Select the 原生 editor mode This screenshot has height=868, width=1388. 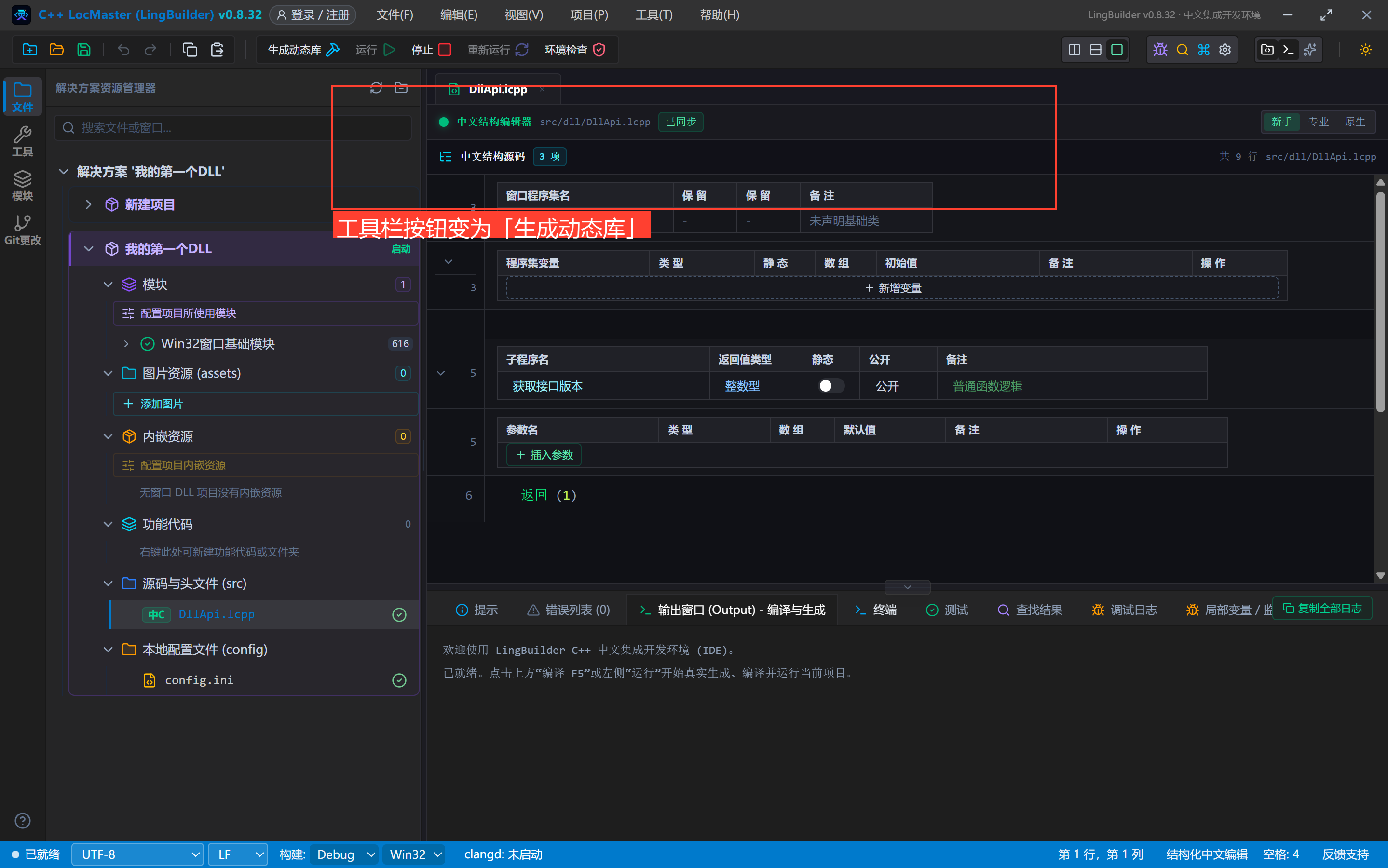1355,122
